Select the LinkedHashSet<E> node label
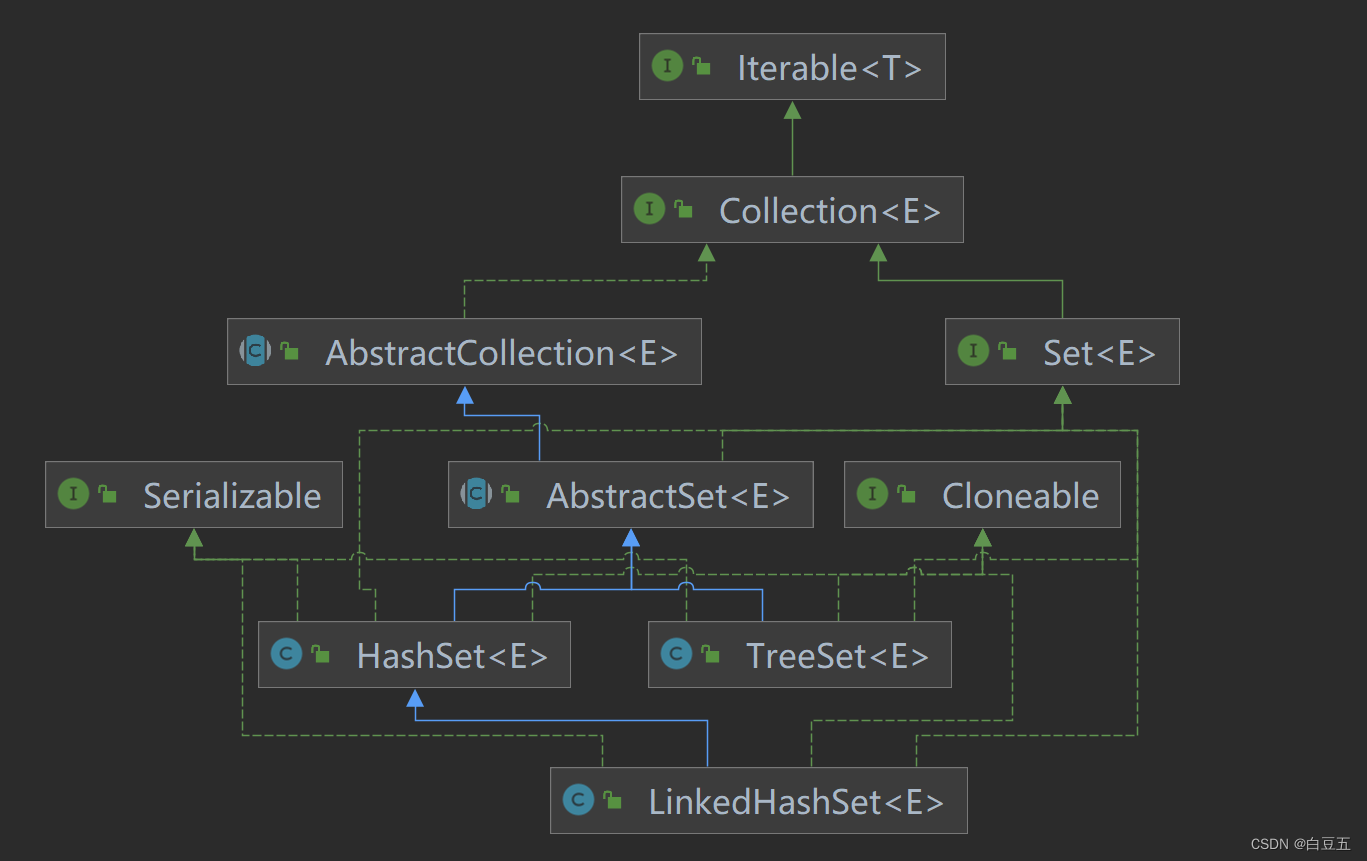The height and width of the screenshot is (861, 1367). [796, 801]
